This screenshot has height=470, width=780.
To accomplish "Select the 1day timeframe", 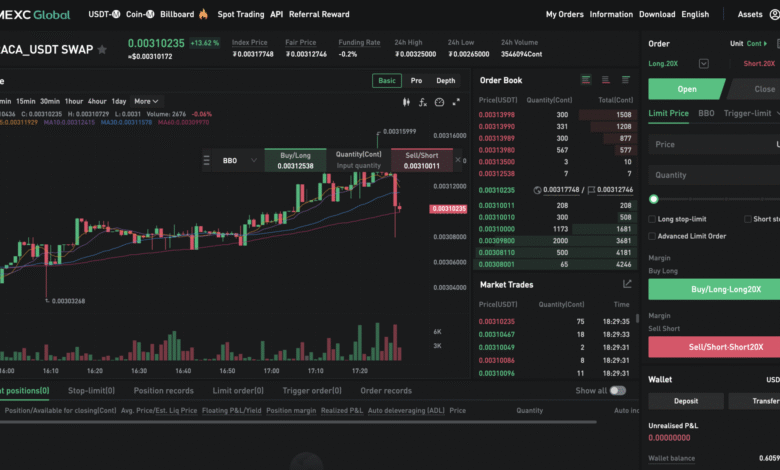I will click(x=119, y=101).
